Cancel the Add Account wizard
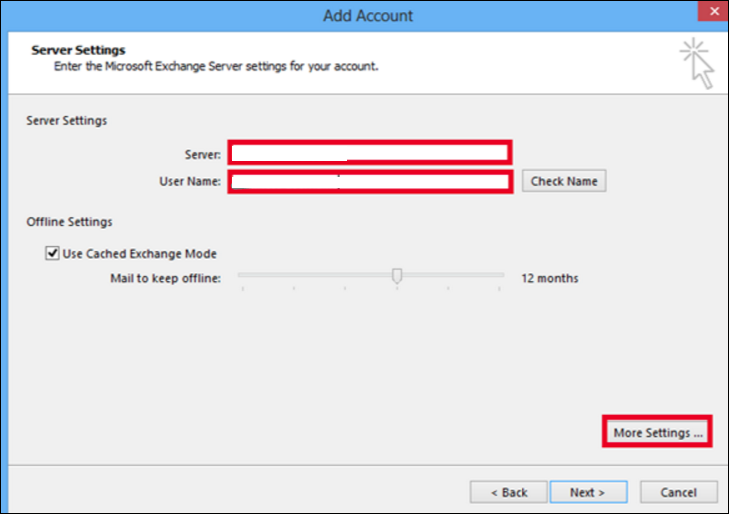 (678, 492)
